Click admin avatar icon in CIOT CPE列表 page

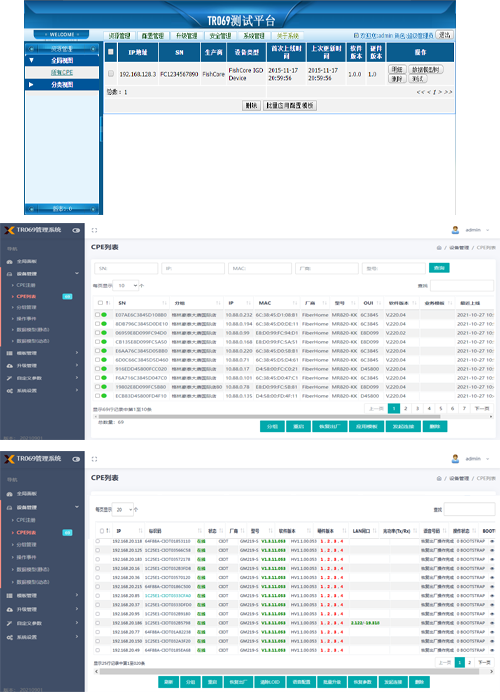tap(455, 458)
